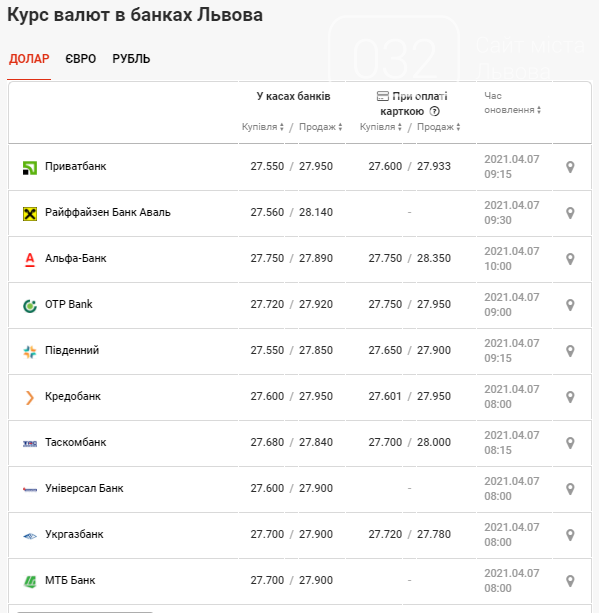Viewport: 599px width, 613px height.
Task: Open the МТБ Банк name link
Action: 70,580
